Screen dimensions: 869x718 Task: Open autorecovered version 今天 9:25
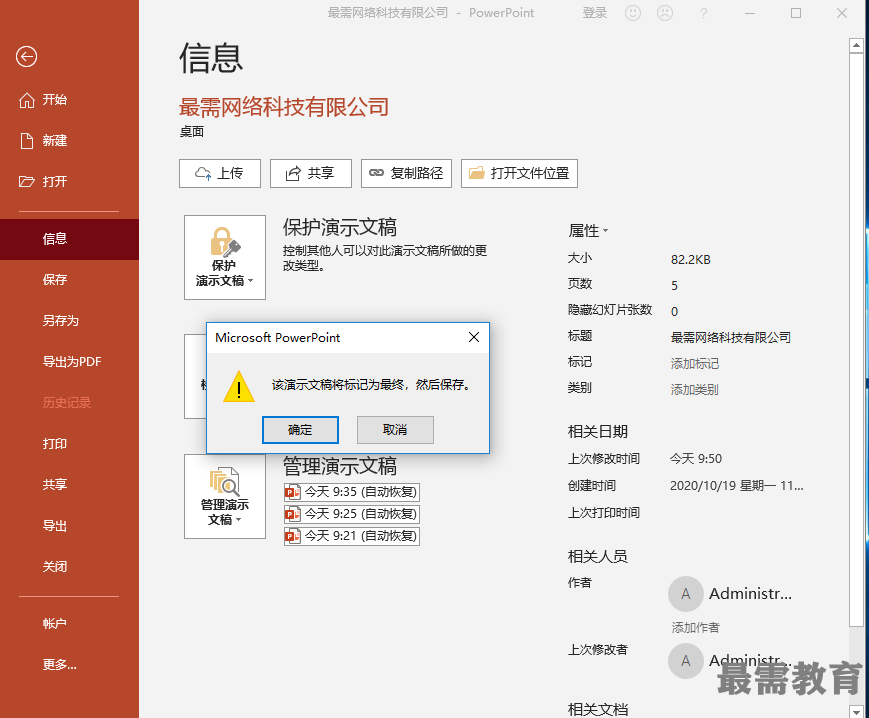click(351, 514)
